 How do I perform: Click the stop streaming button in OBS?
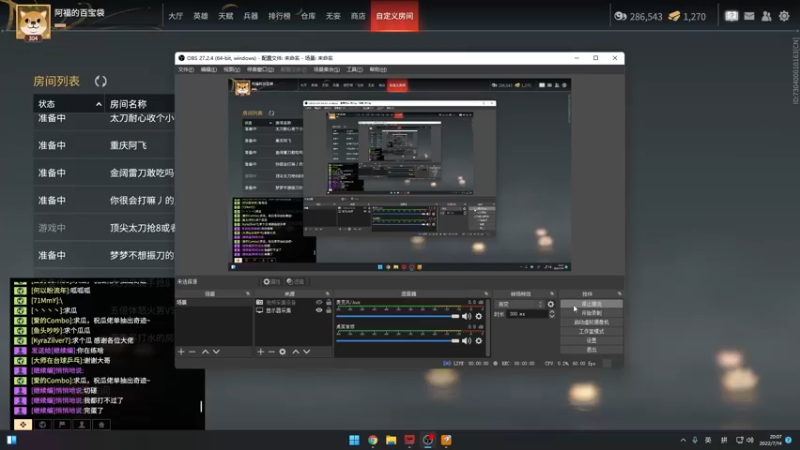pyautogui.click(x=591, y=304)
